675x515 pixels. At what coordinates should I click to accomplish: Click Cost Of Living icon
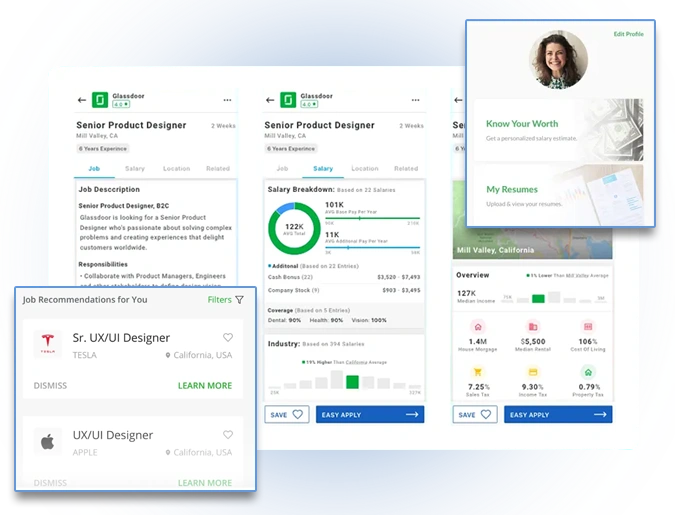(x=588, y=327)
